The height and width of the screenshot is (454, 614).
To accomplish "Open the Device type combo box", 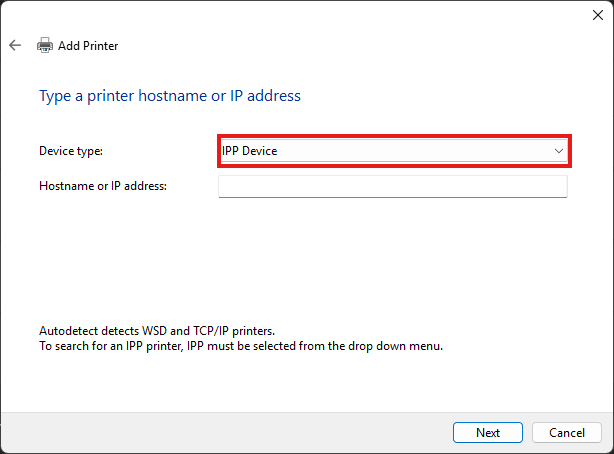I will [x=393, y=151].
